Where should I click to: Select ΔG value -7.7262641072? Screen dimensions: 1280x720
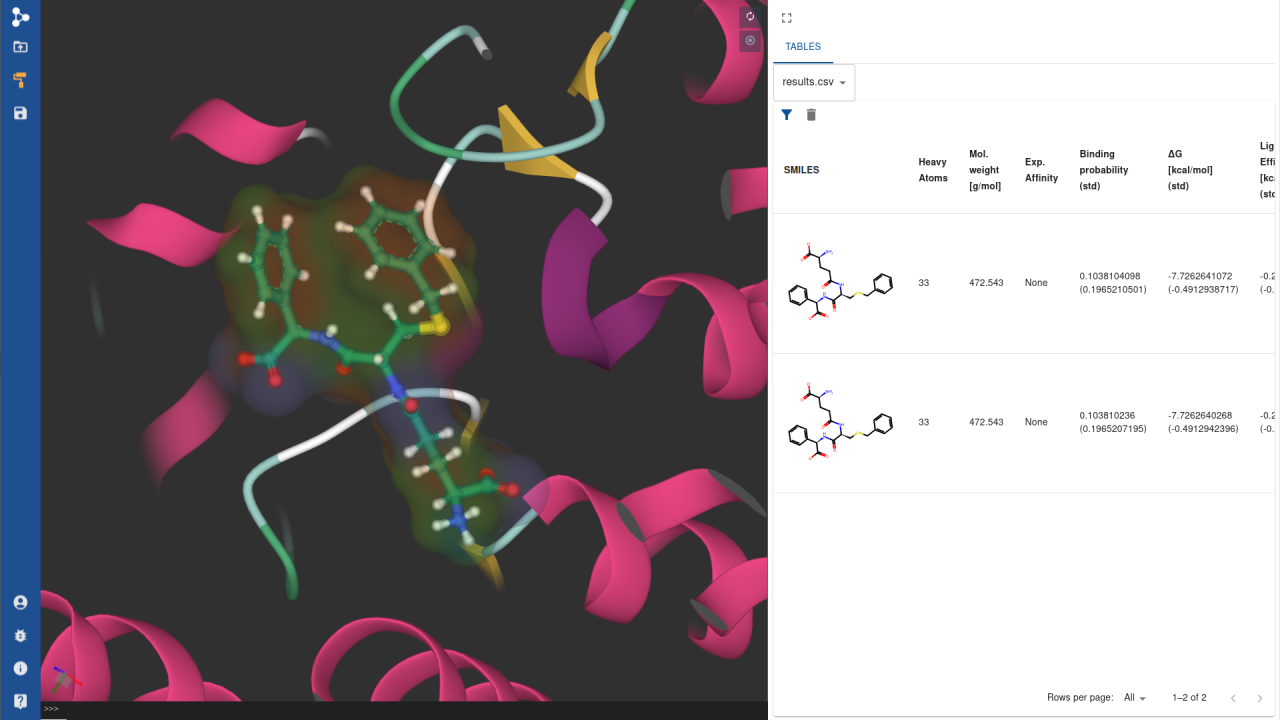(x=1200, y=276)
